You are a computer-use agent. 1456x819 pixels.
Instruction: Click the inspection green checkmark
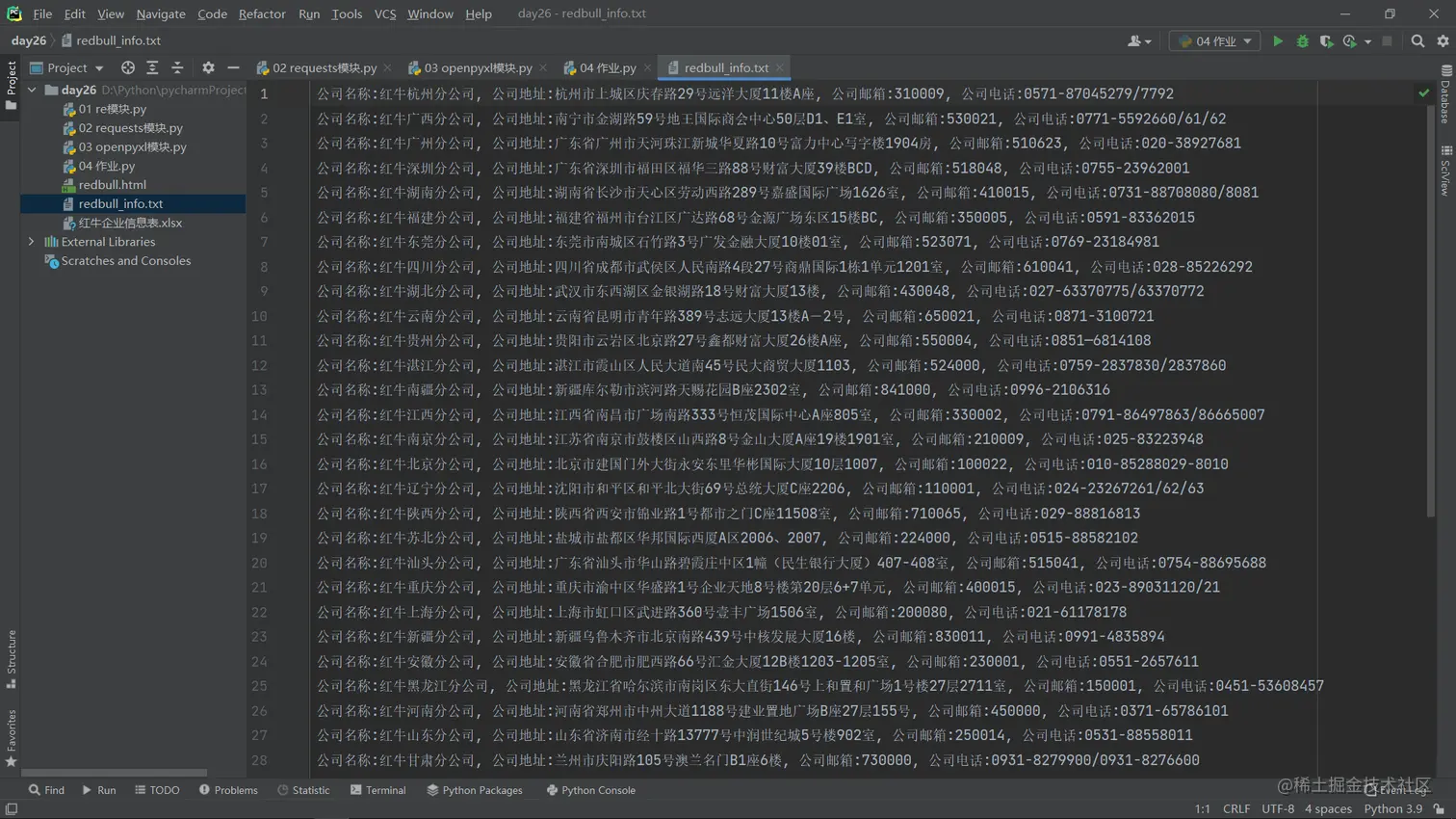point(1423,93)
